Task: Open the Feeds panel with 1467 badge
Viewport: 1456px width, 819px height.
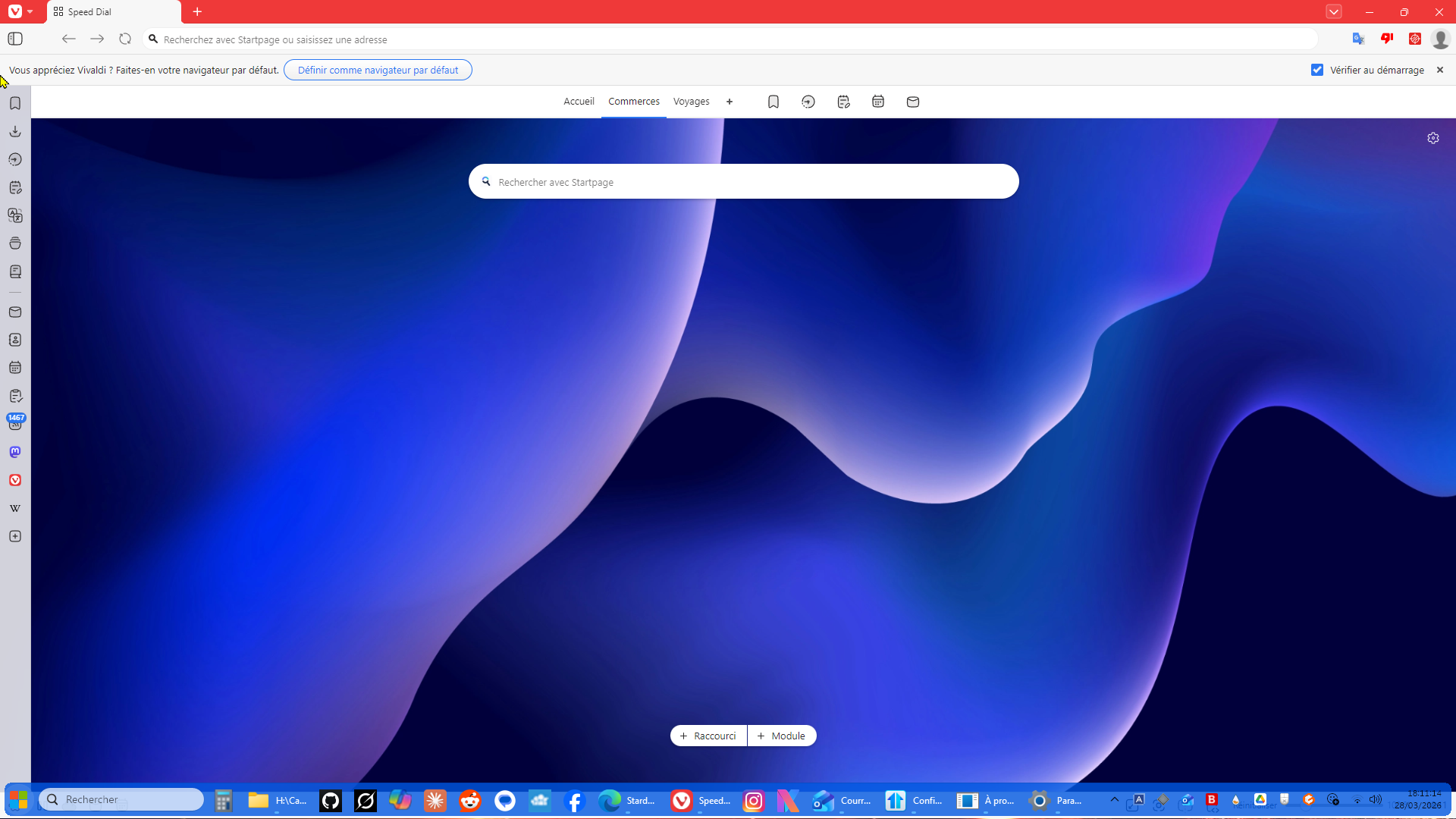Action: click(15, 423)
